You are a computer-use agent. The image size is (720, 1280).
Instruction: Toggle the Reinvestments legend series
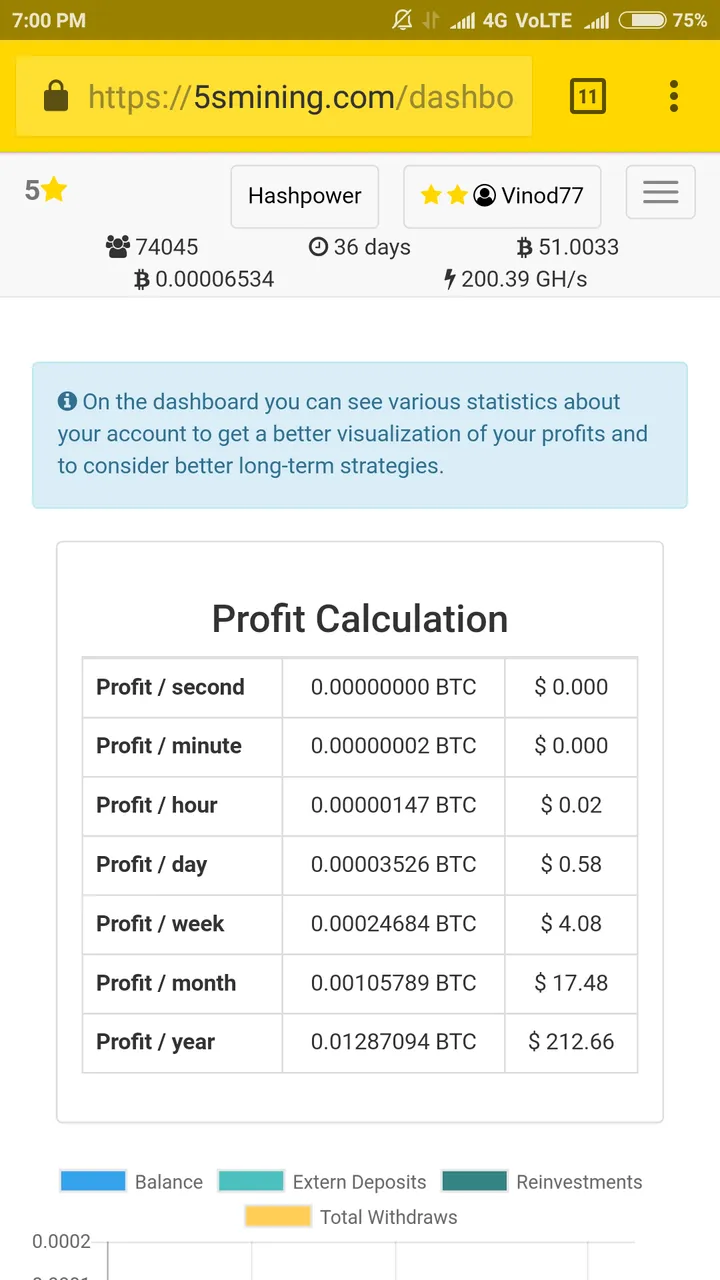(x=542, y=1181)
